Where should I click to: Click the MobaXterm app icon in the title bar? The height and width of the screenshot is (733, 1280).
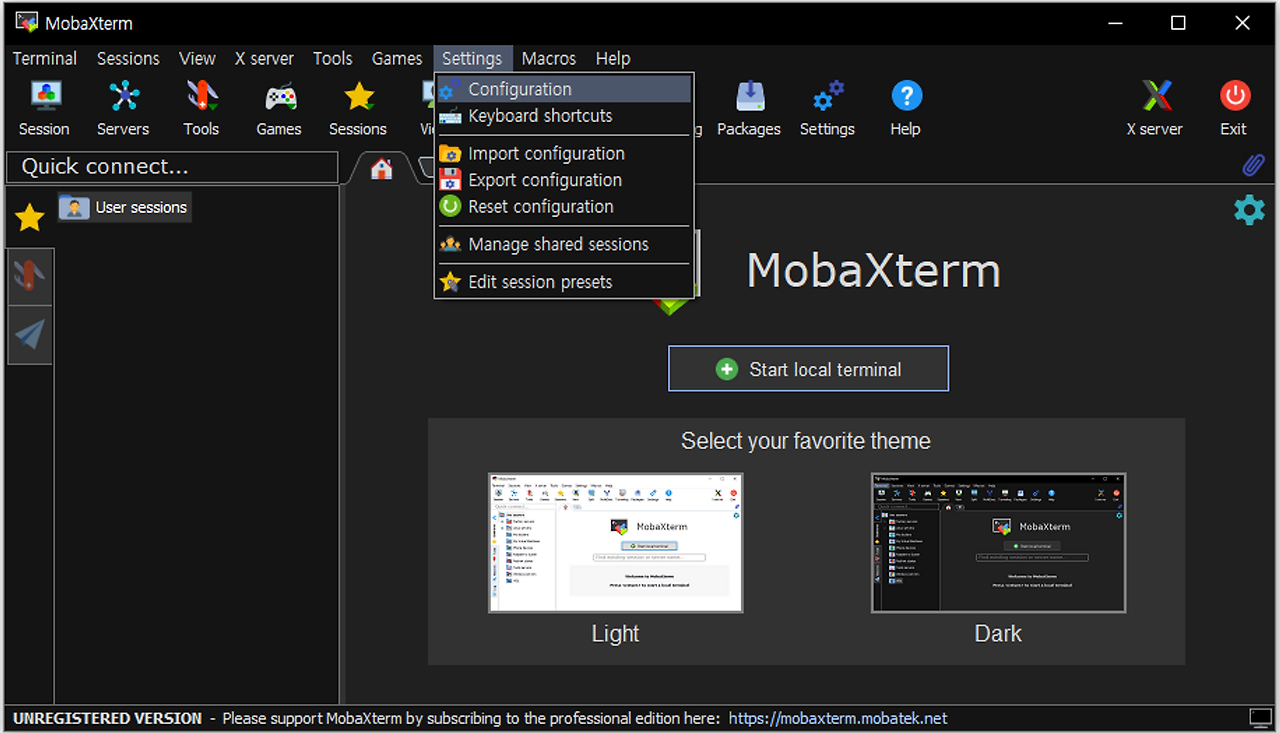[x=26, y=22]
